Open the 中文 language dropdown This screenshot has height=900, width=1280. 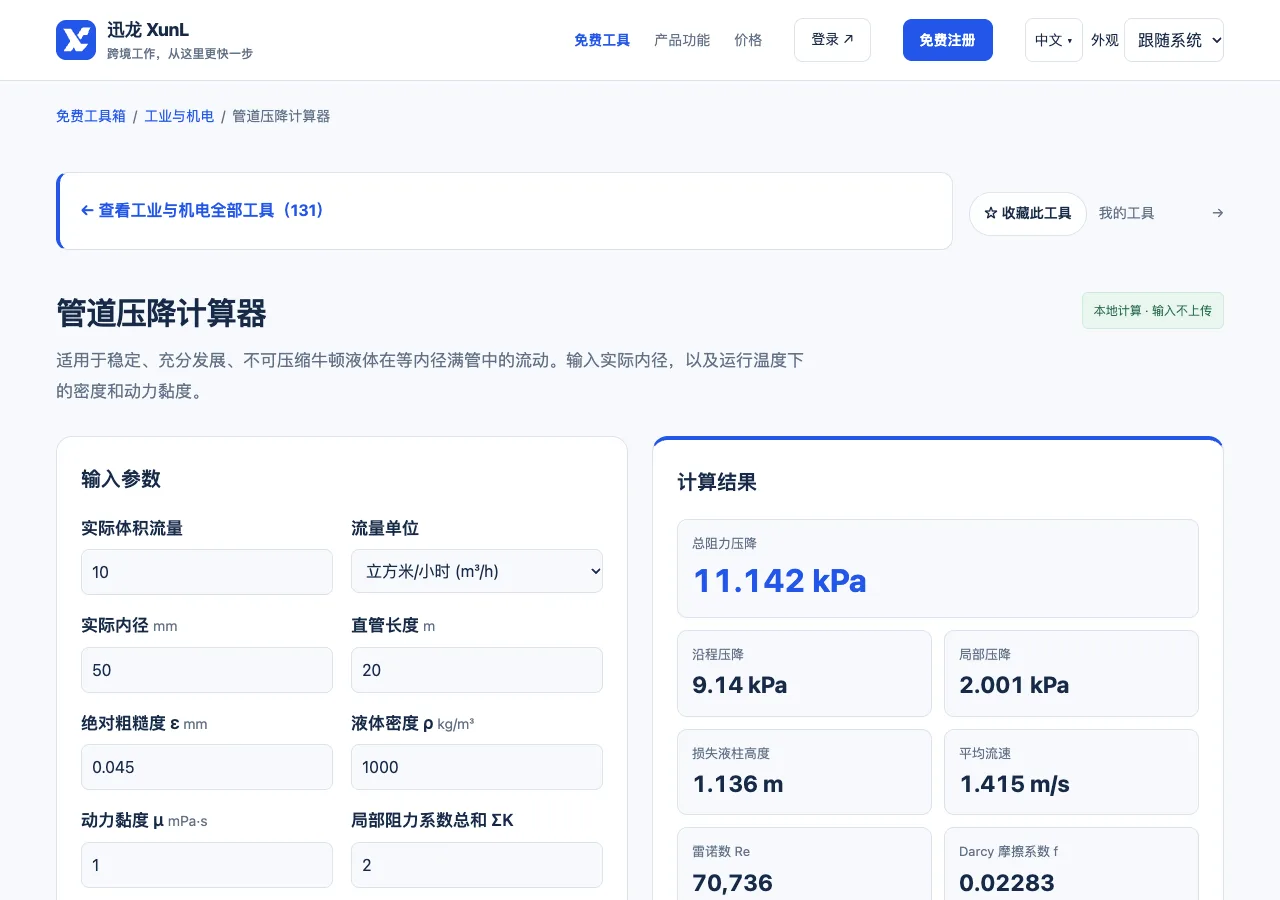[x=1053, y=40]
